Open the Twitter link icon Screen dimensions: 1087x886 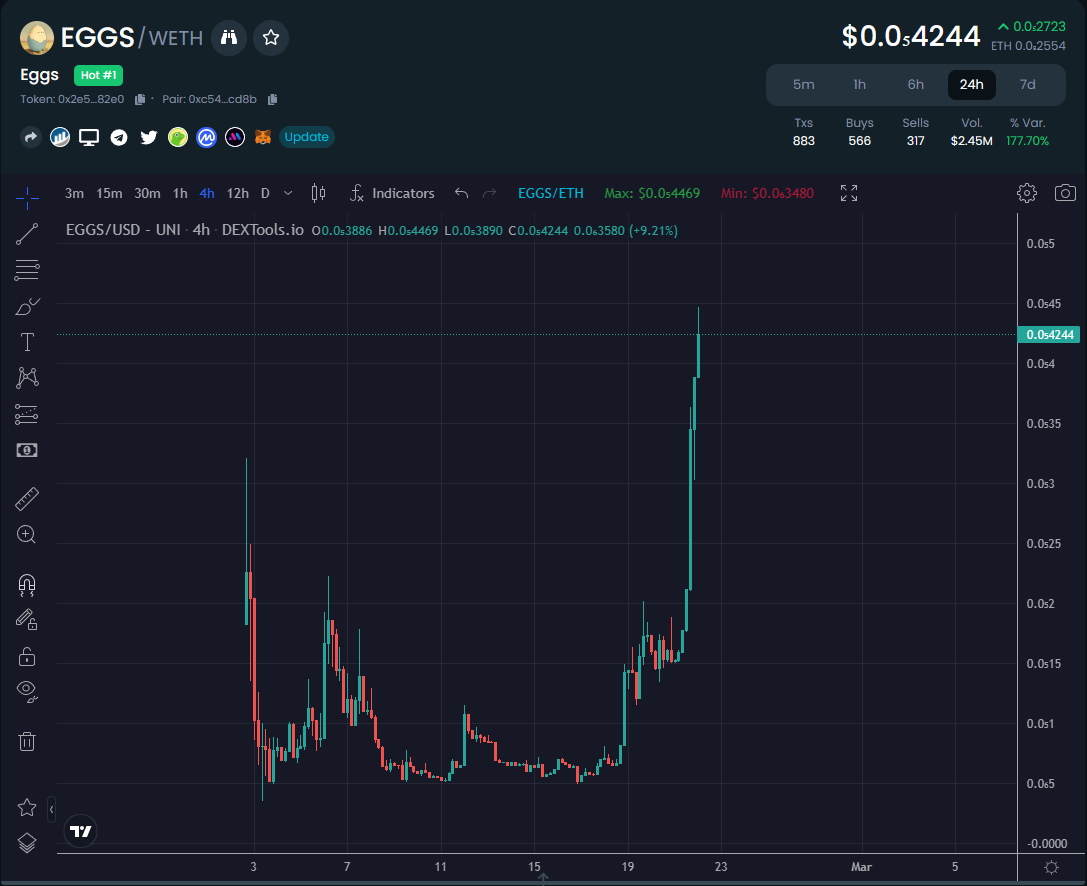point(148,137)
